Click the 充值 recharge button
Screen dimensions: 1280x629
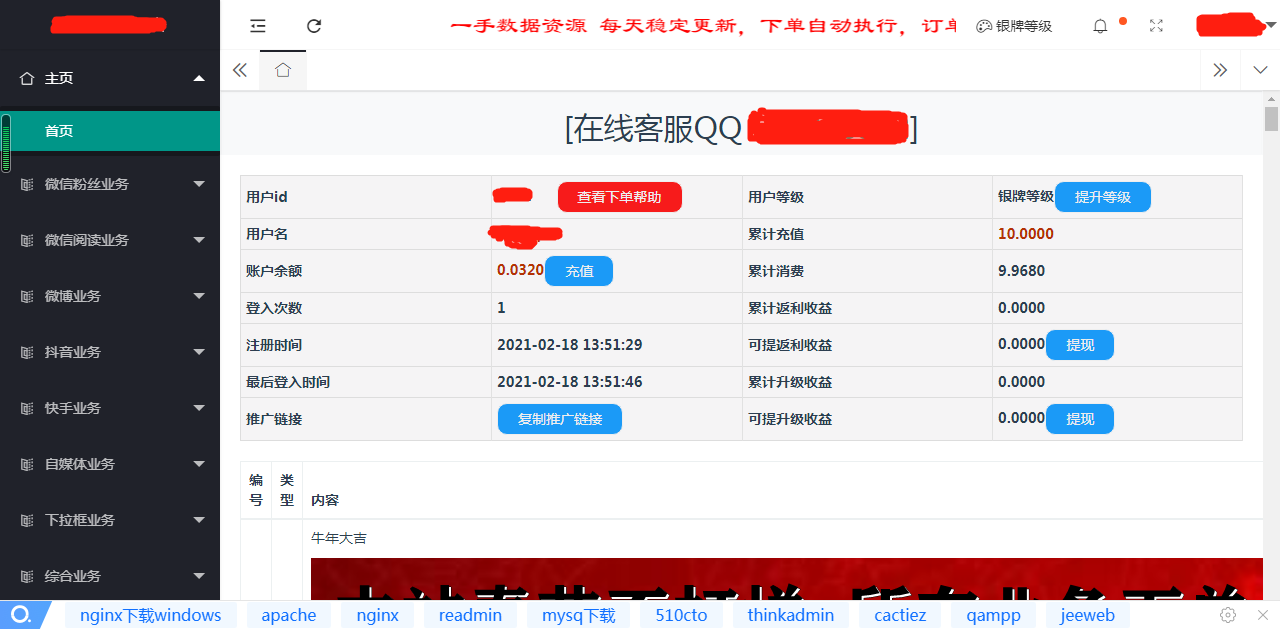click(579, 270)
